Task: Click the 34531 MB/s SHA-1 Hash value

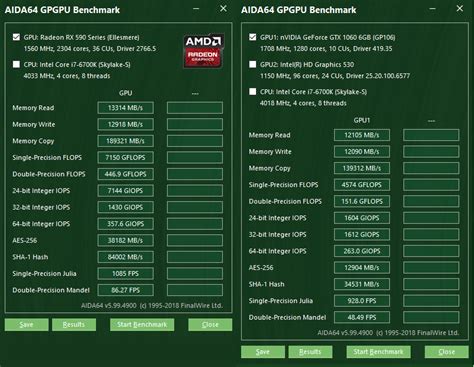Action: point(362,284)
